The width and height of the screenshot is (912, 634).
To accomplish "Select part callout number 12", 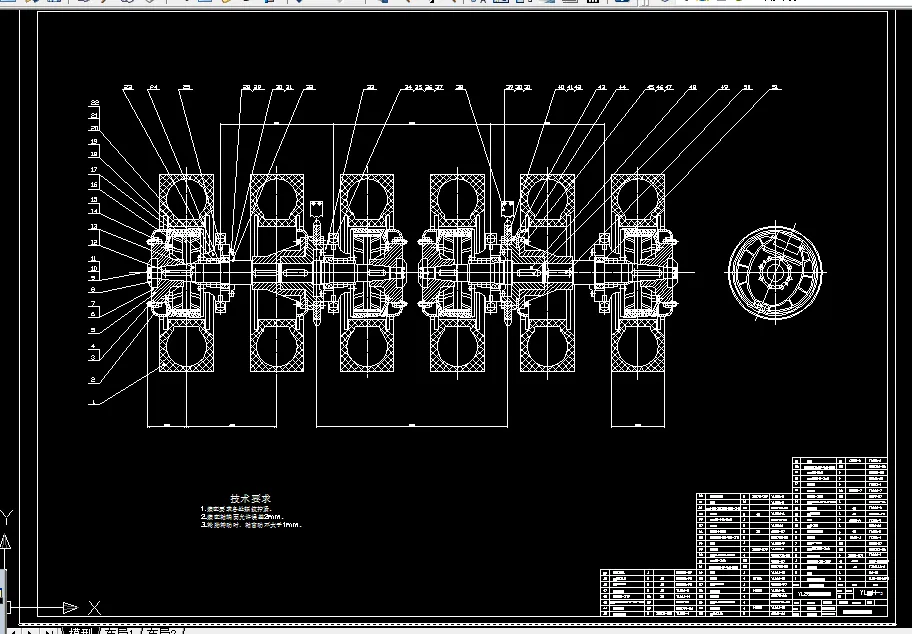I will pos(94,243).
